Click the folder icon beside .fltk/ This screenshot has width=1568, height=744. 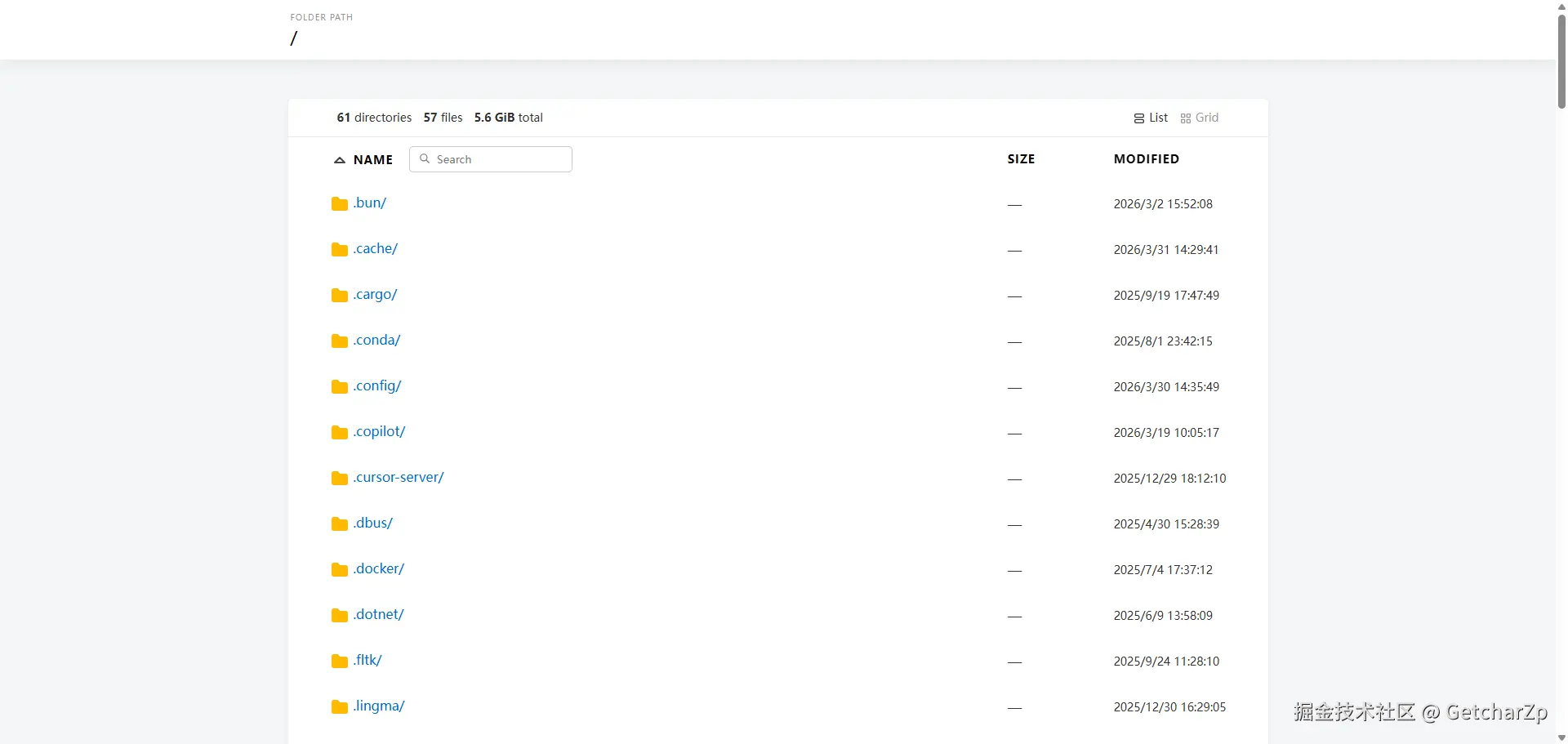pos(340,661)
